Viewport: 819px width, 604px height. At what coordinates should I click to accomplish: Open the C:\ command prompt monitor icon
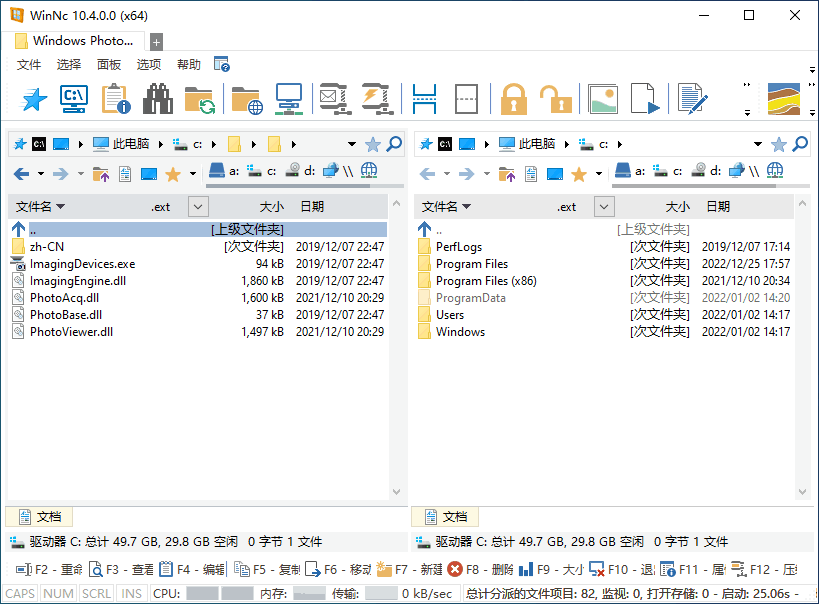coord(74,99)
